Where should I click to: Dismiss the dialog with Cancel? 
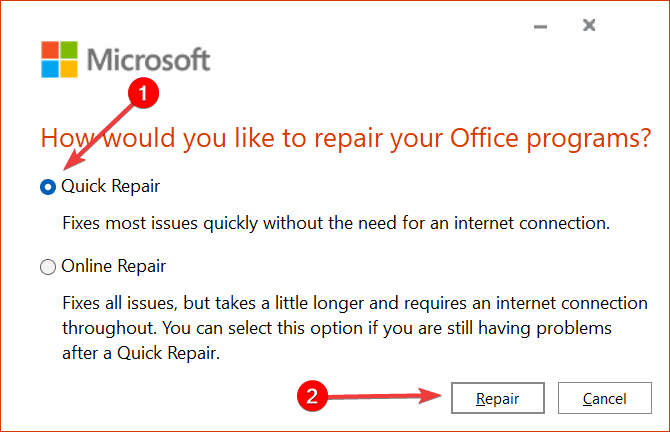tap(605, 398)
